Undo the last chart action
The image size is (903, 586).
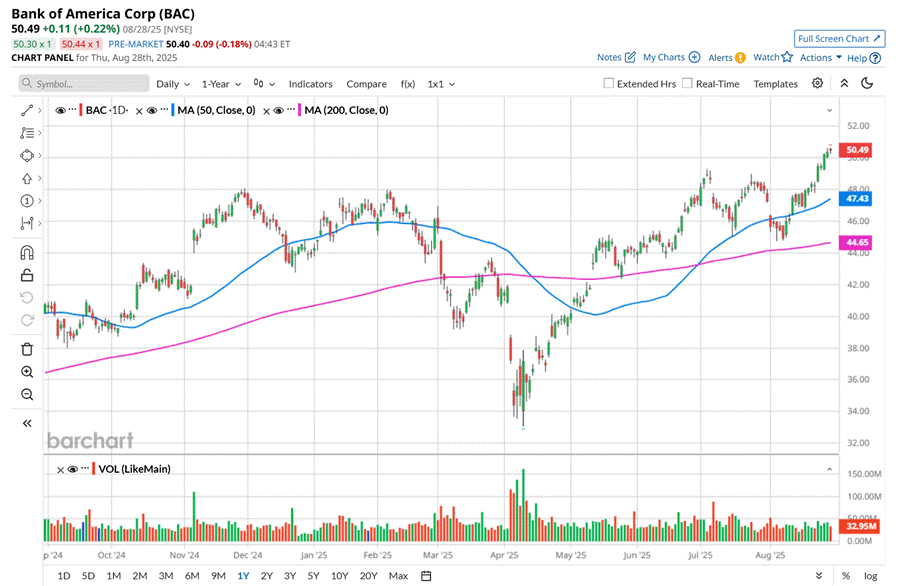point(26,298)
